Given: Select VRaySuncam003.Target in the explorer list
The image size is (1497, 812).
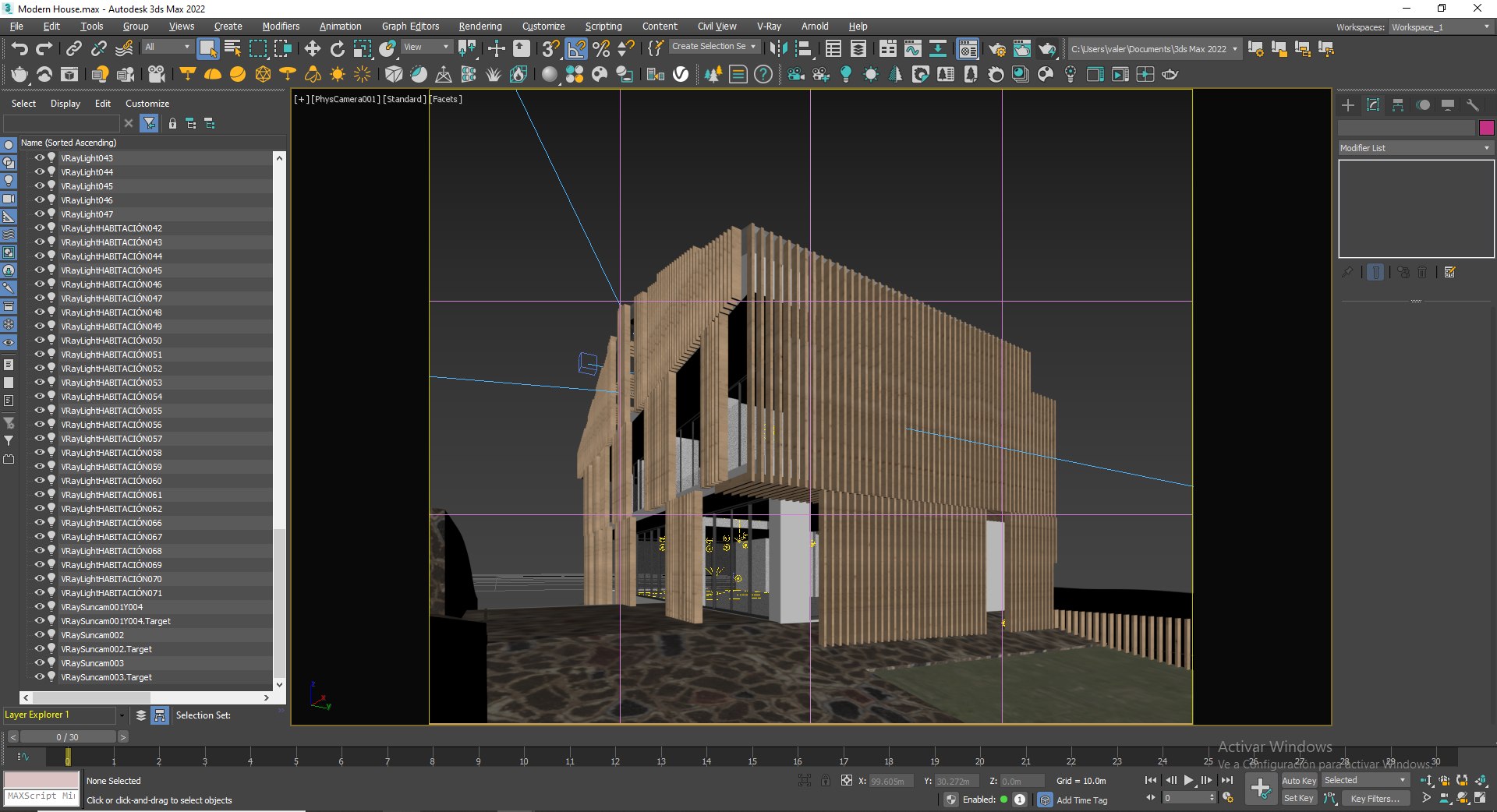Looking at the screenshot, I should tap(107, 677).
